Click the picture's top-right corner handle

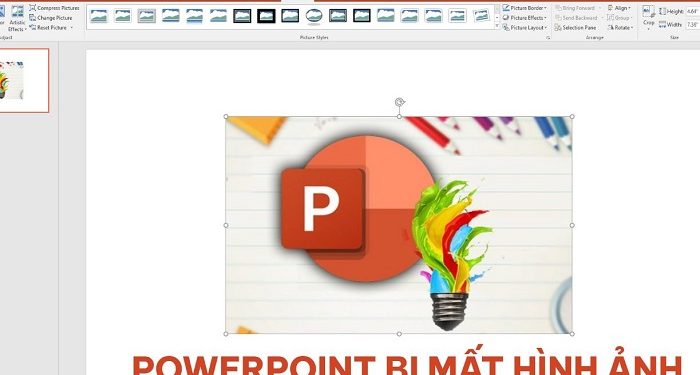[x=572, y=117]
